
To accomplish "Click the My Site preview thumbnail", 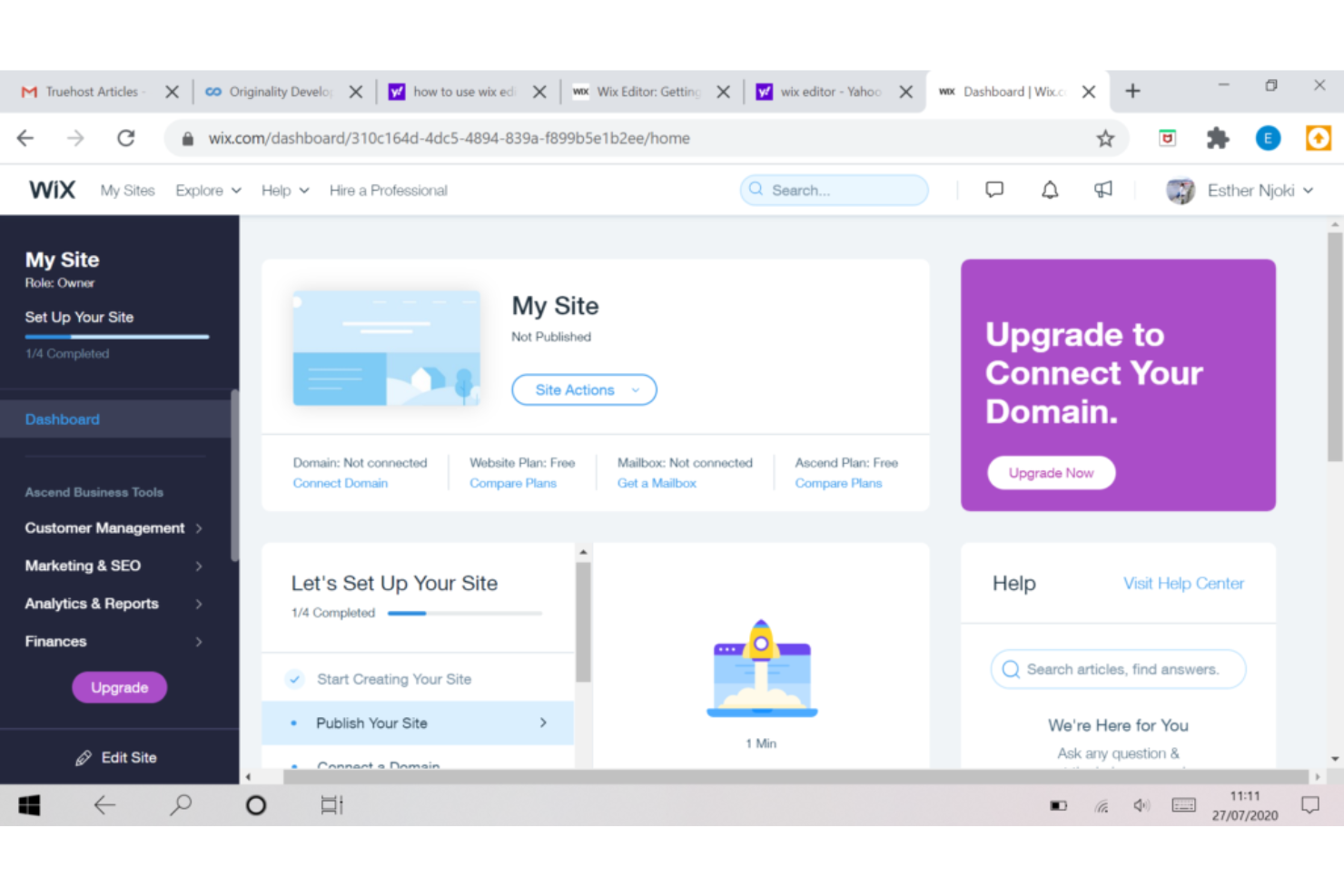I will tap(387, 348).
